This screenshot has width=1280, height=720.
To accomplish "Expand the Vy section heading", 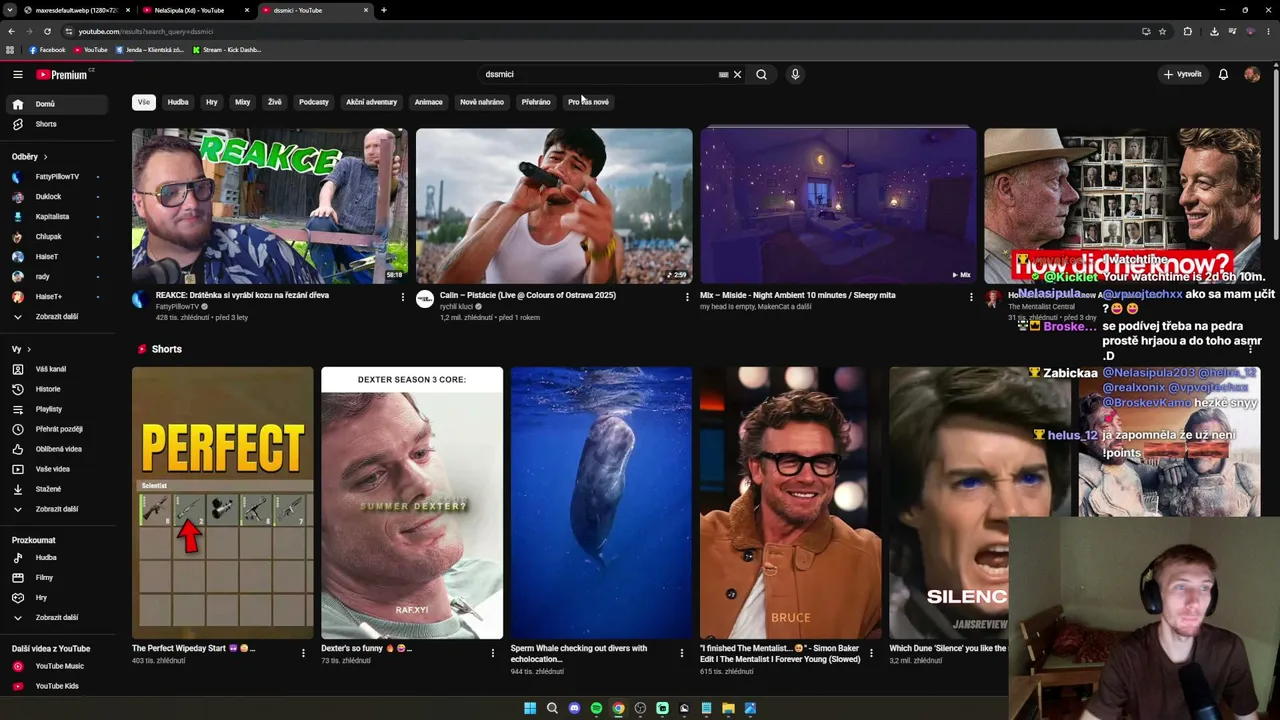I will tap(22, 349).
